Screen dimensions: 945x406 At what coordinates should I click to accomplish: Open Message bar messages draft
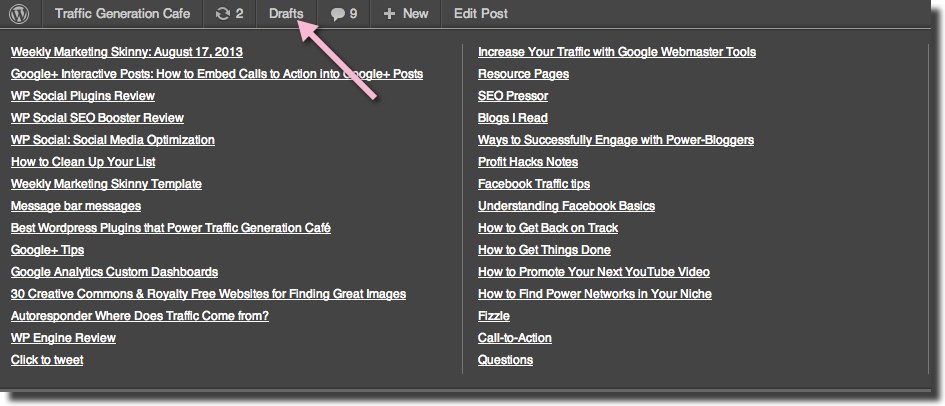pos(76,206)
